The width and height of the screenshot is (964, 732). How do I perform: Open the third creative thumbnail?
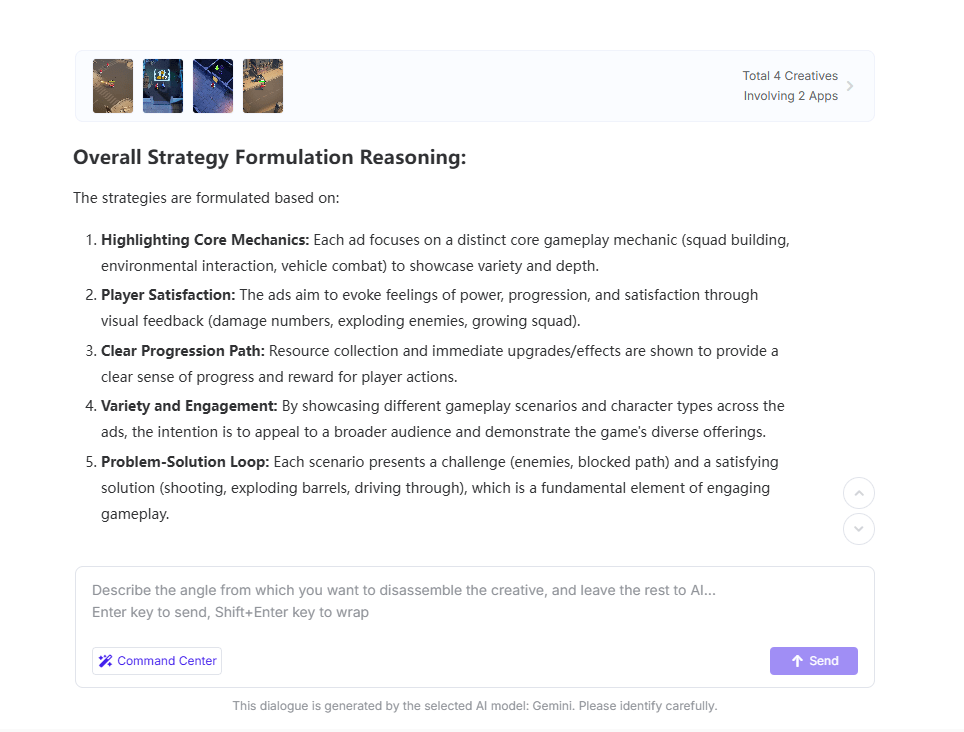(213, 86)
